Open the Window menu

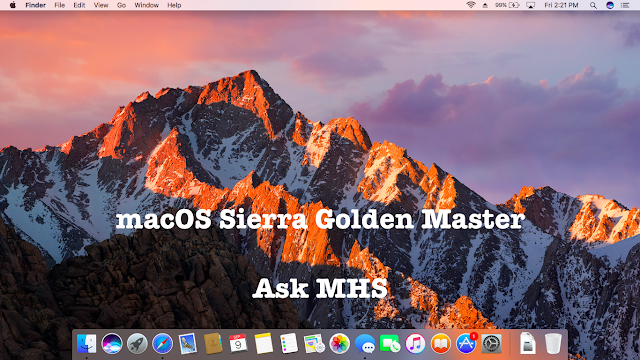[x=147, y=5]
